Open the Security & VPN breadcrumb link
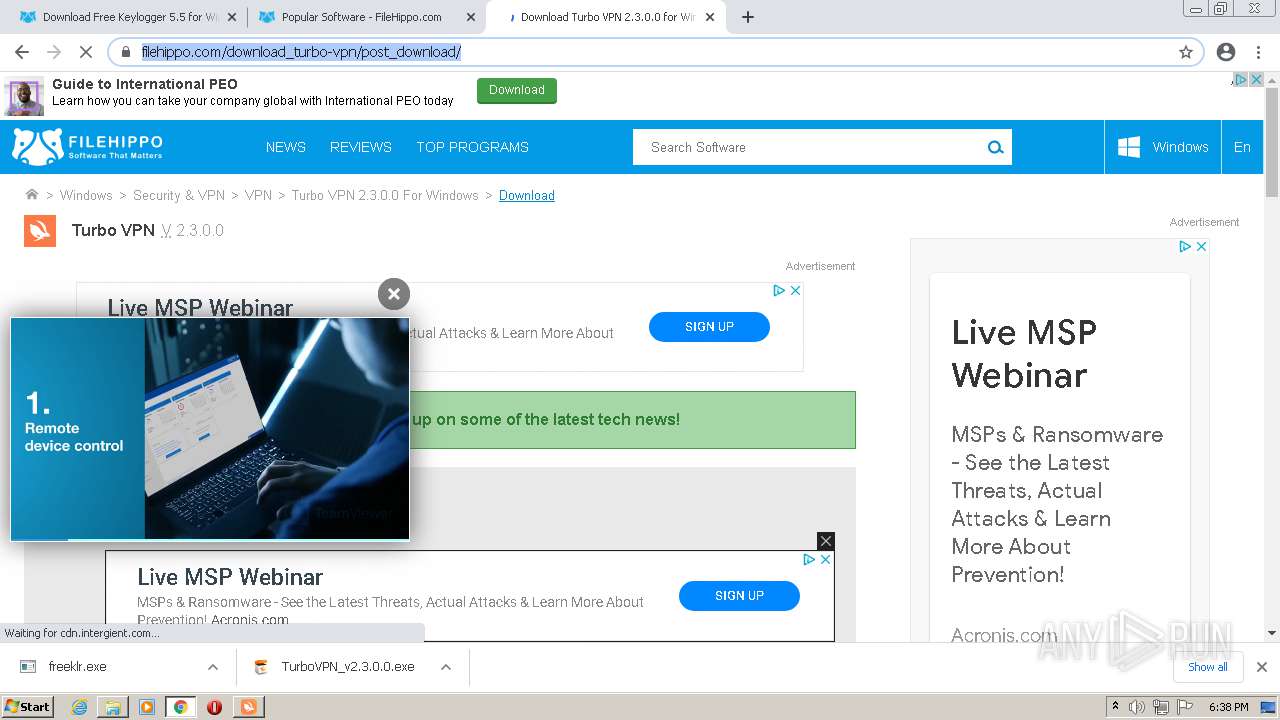The image size is (1280, 720). click(179, 195)
